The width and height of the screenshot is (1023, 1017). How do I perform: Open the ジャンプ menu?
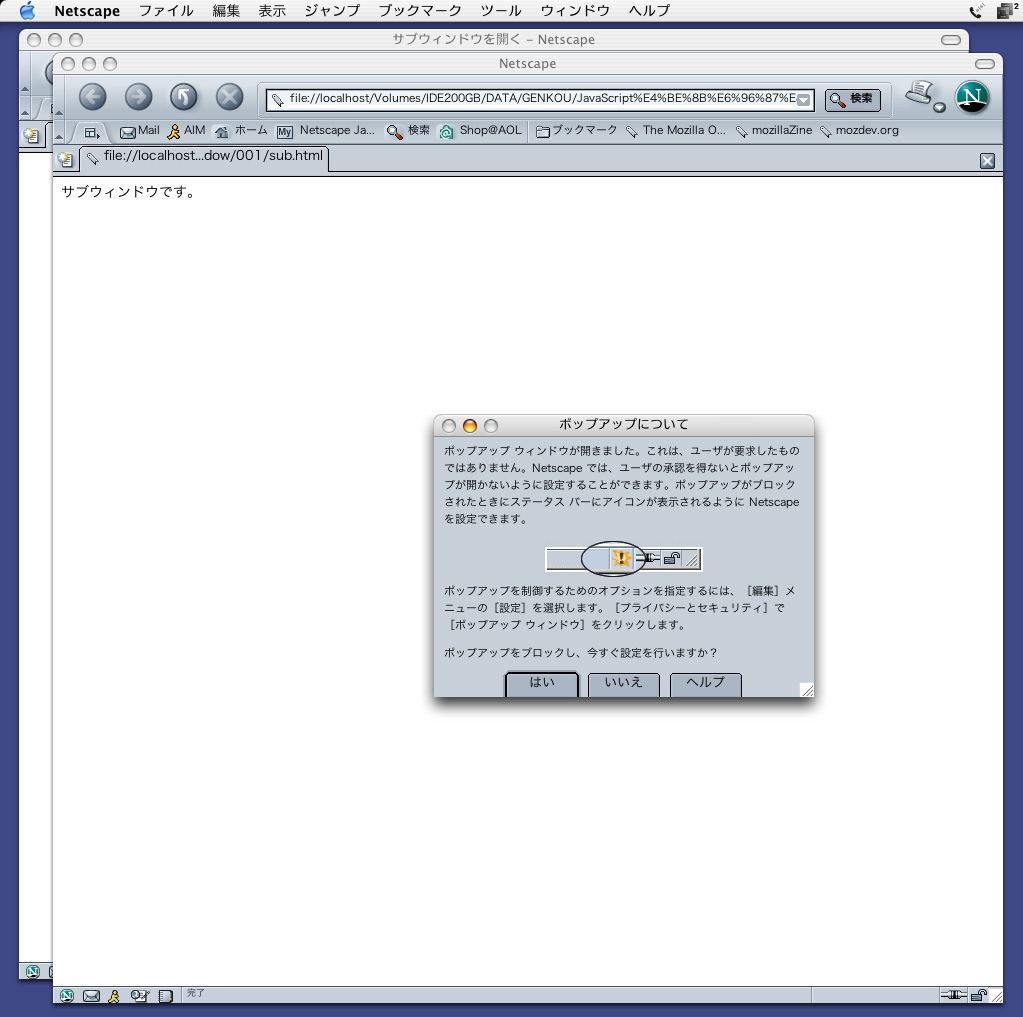pyautogui.click(x=333, y=10)
